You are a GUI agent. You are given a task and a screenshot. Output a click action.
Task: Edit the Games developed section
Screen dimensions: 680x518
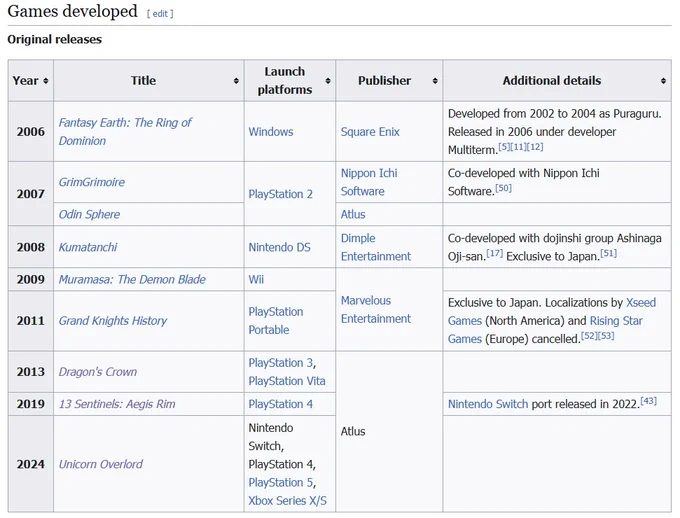point(160,13)
